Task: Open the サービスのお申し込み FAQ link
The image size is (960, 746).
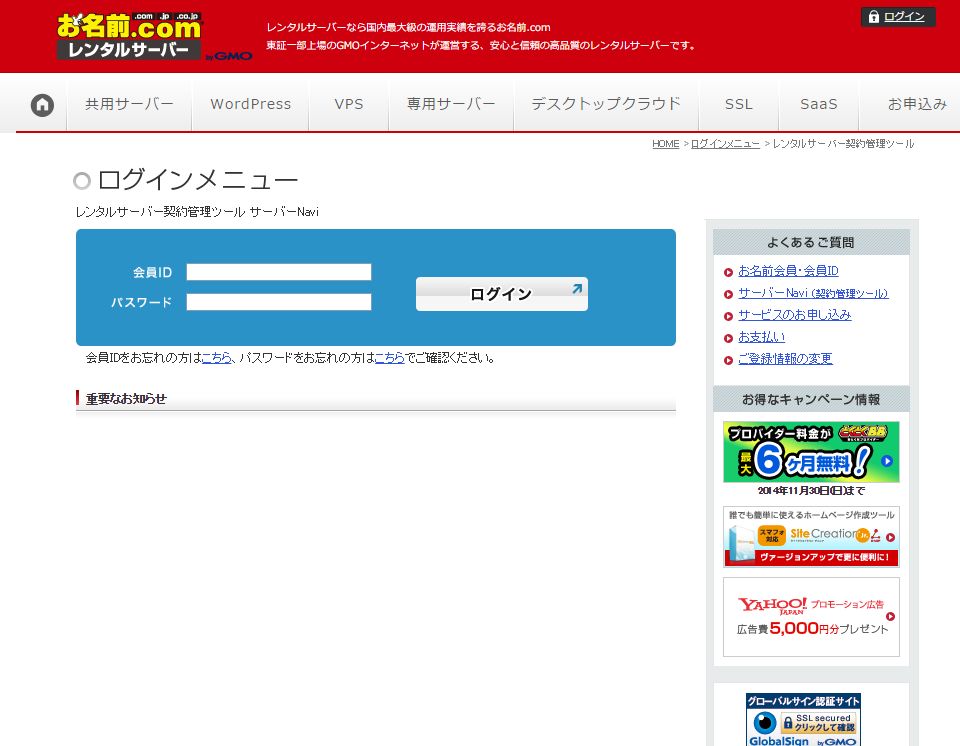Action: click(x=795, y=315)
